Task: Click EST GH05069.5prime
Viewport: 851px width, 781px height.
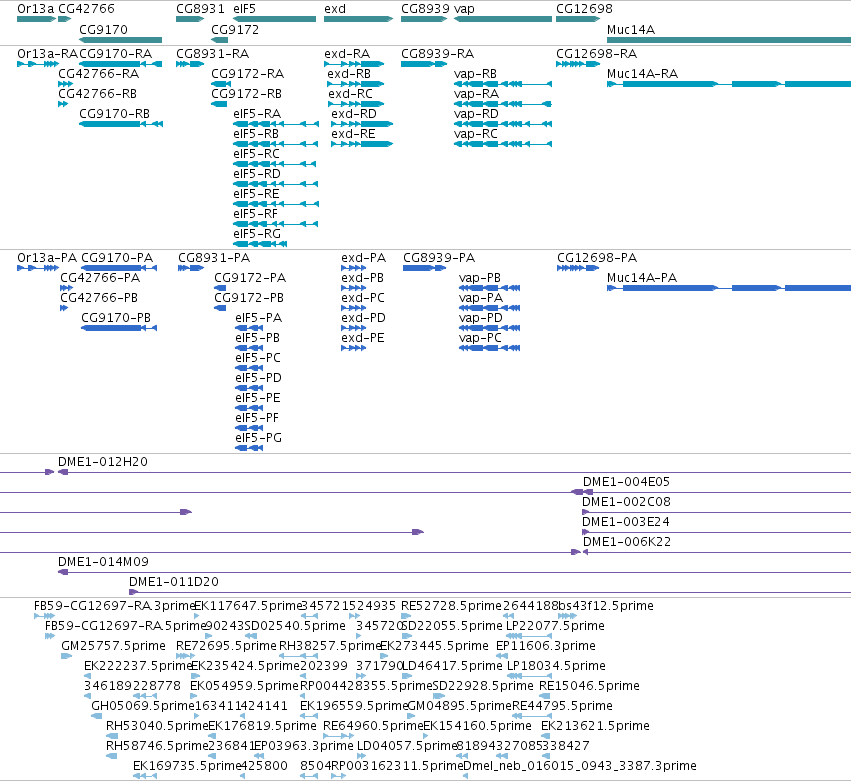Action: (x=97, y=716)
